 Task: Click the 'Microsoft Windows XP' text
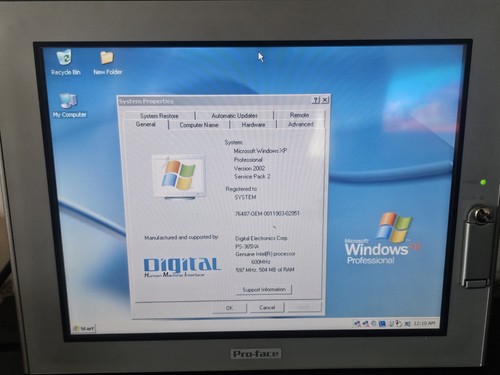pos(260,151)
